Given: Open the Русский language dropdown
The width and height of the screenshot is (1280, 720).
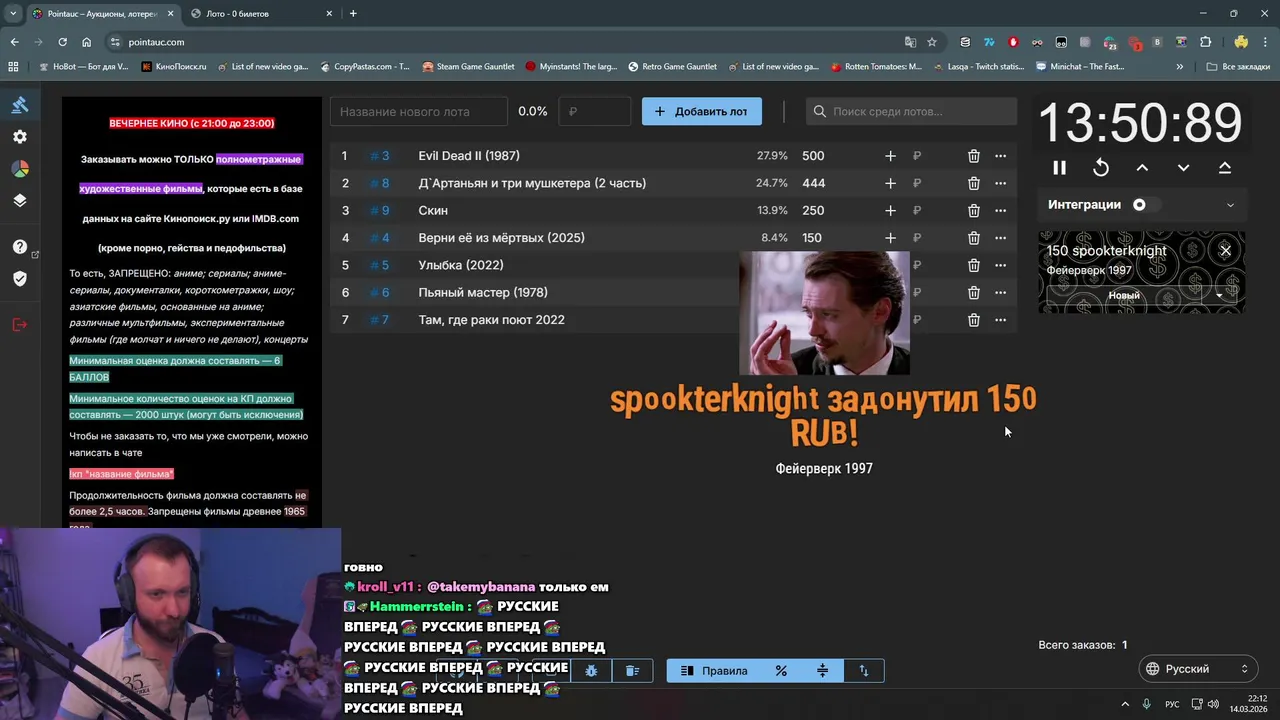Looking at the screenshot, I should 1198,669.
